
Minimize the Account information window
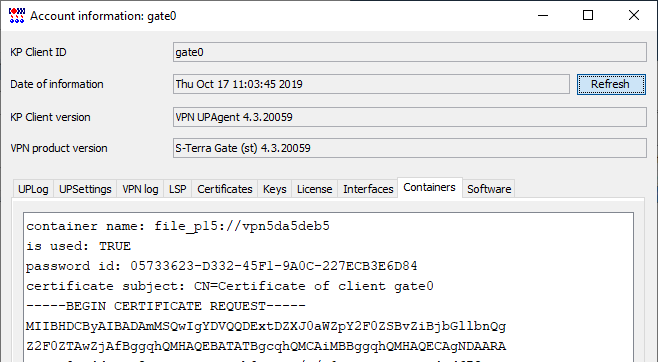[543, 16]
